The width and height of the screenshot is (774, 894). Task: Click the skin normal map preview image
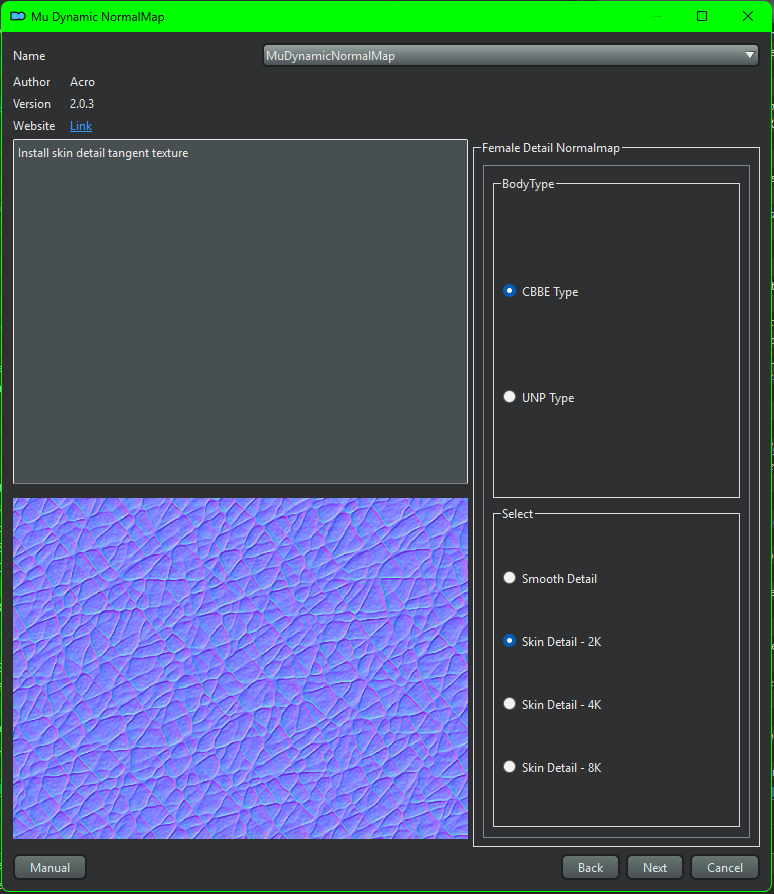click(x=241, y=668)
